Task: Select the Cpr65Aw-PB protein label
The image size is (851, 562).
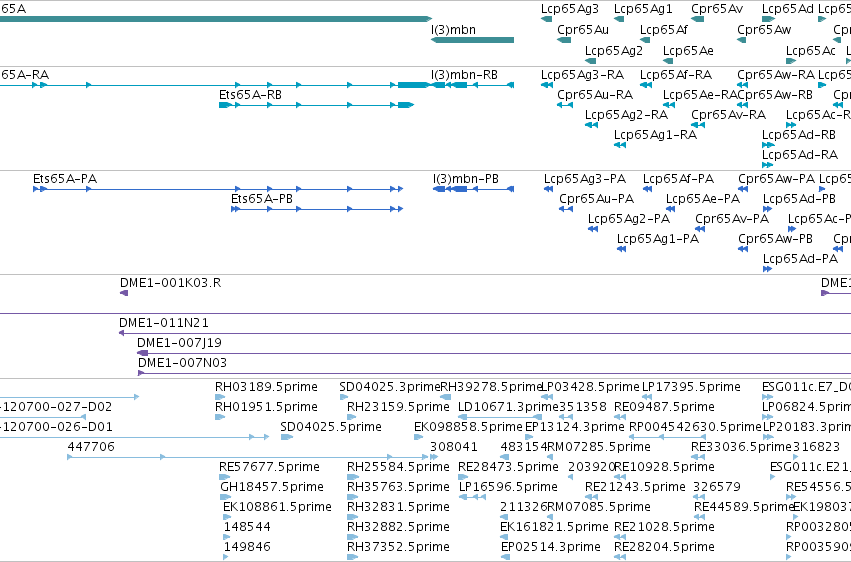Action: [x=775, y=239]
